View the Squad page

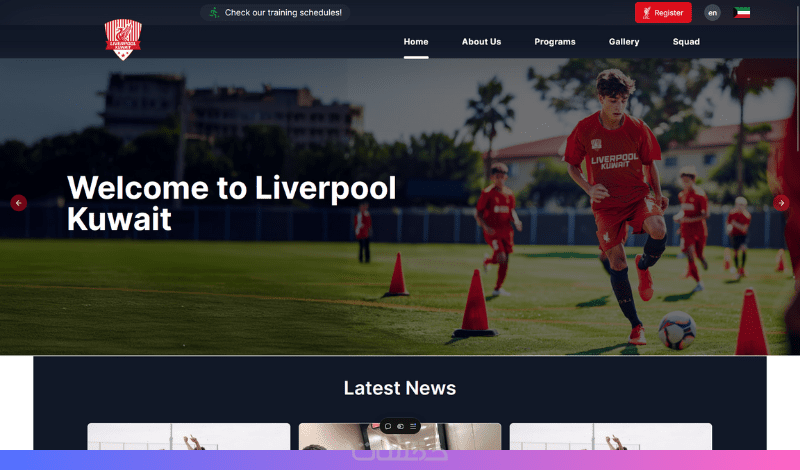pos(686,42)
